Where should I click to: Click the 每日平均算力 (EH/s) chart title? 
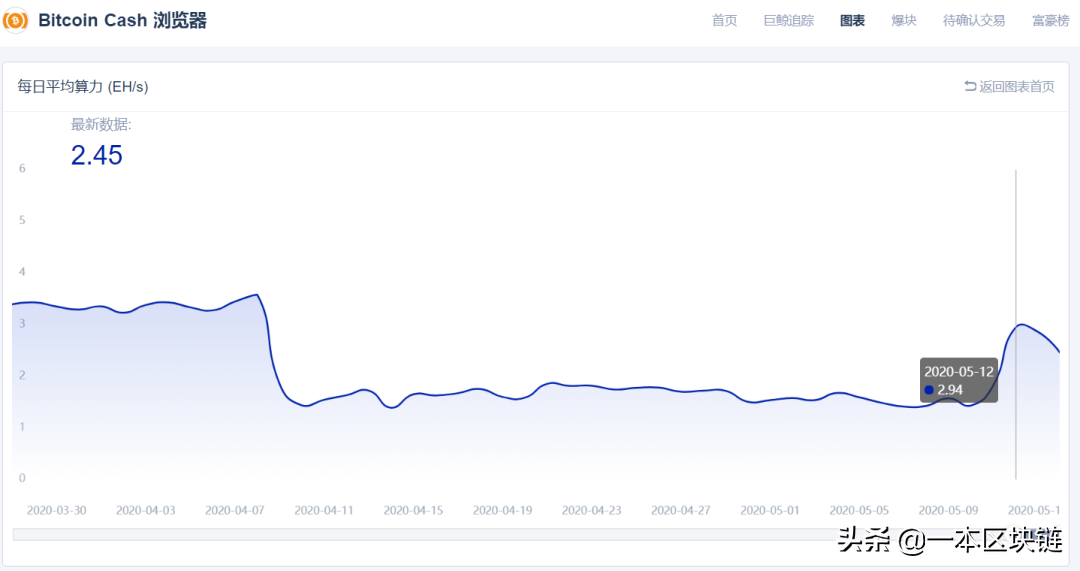coord(83,87)
